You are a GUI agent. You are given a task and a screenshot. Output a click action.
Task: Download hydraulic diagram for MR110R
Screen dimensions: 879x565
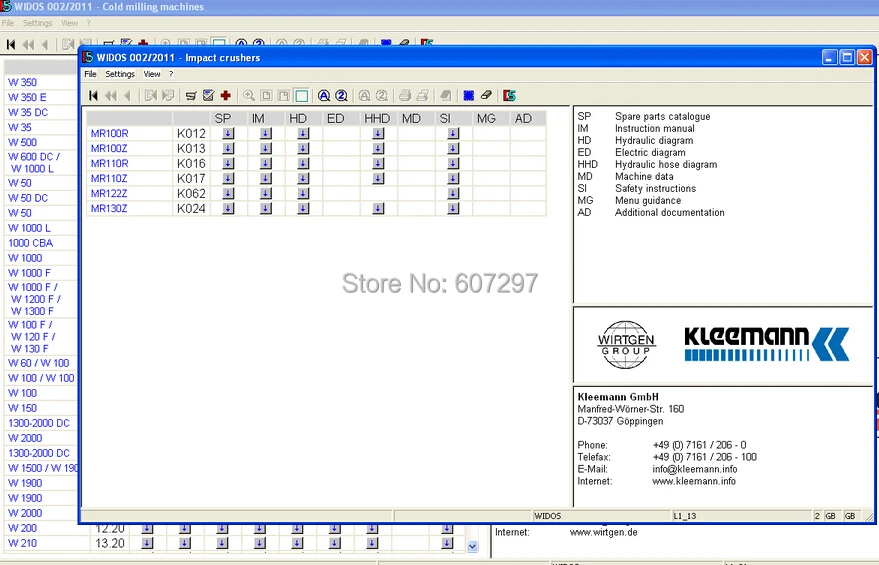(303, 164)
